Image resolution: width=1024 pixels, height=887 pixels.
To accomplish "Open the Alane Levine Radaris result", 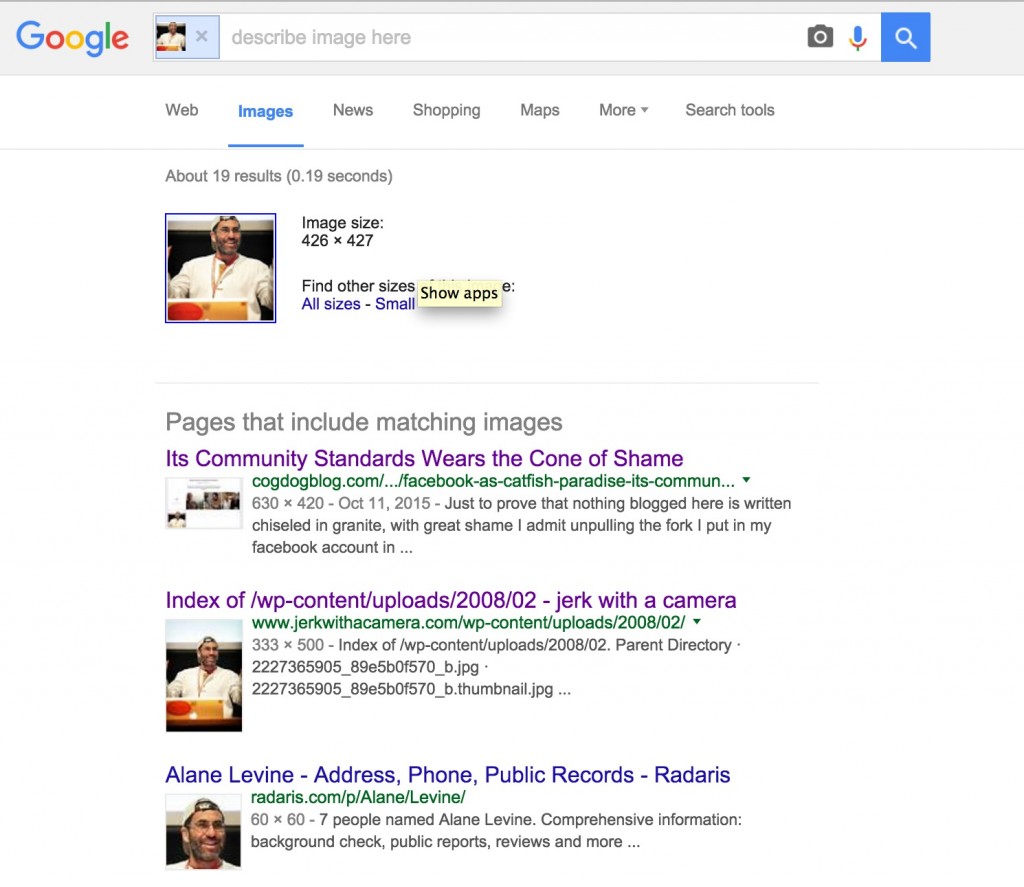I will click(447, 775).
